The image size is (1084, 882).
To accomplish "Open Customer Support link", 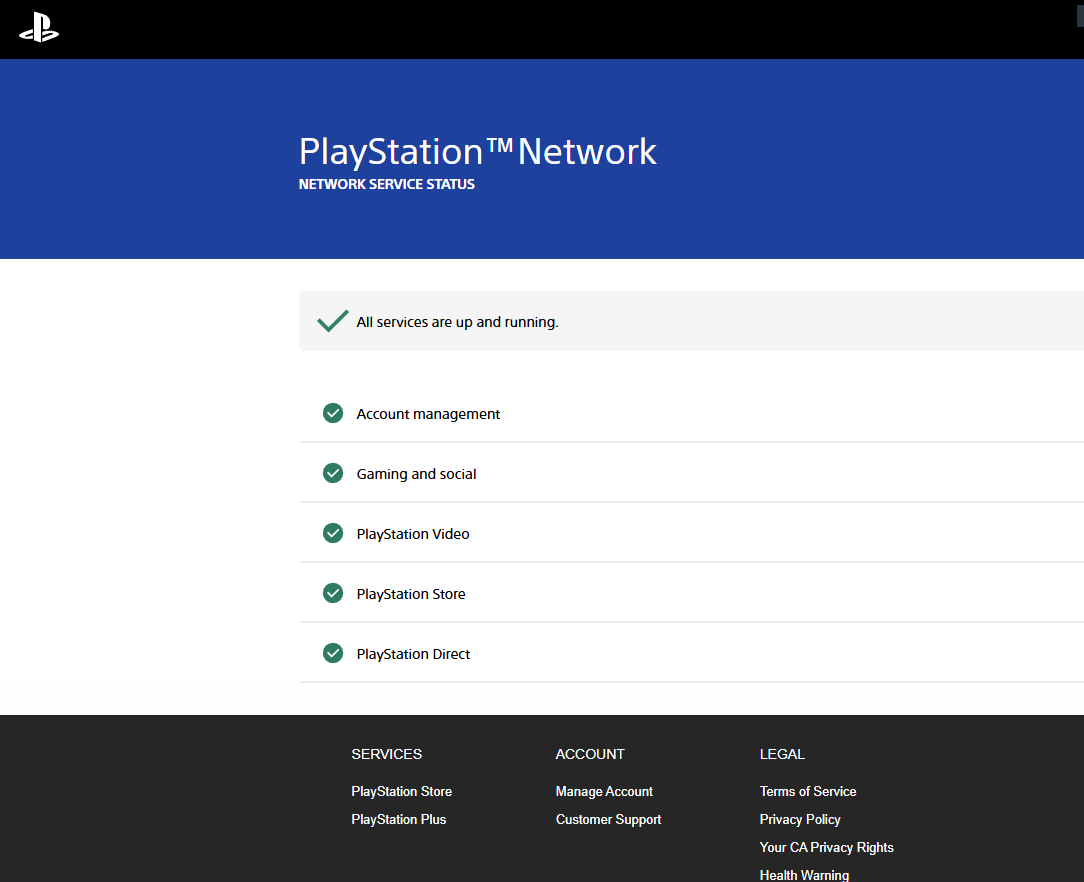I will (608, 819).
